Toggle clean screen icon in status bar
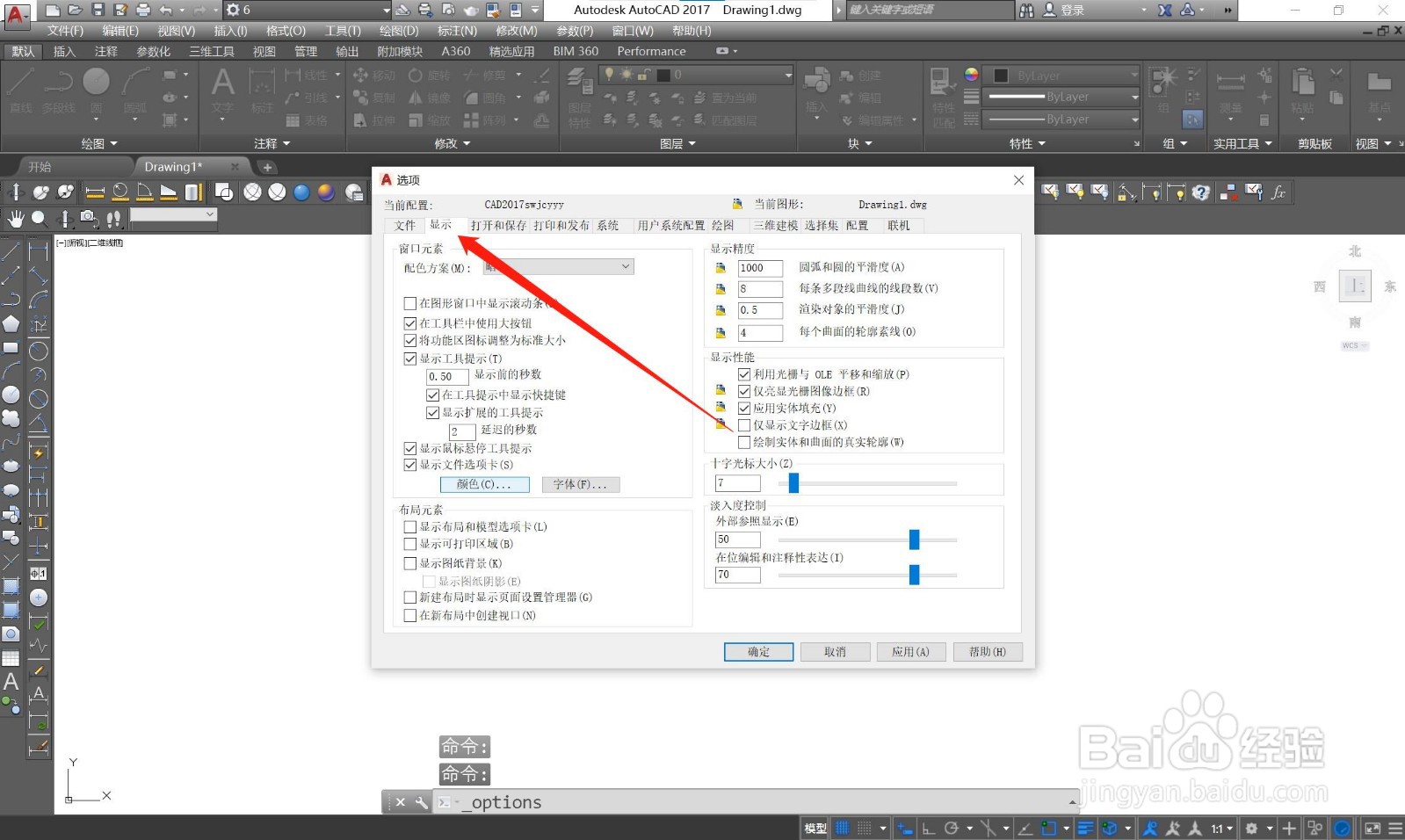 click(x=1372, y=828)
